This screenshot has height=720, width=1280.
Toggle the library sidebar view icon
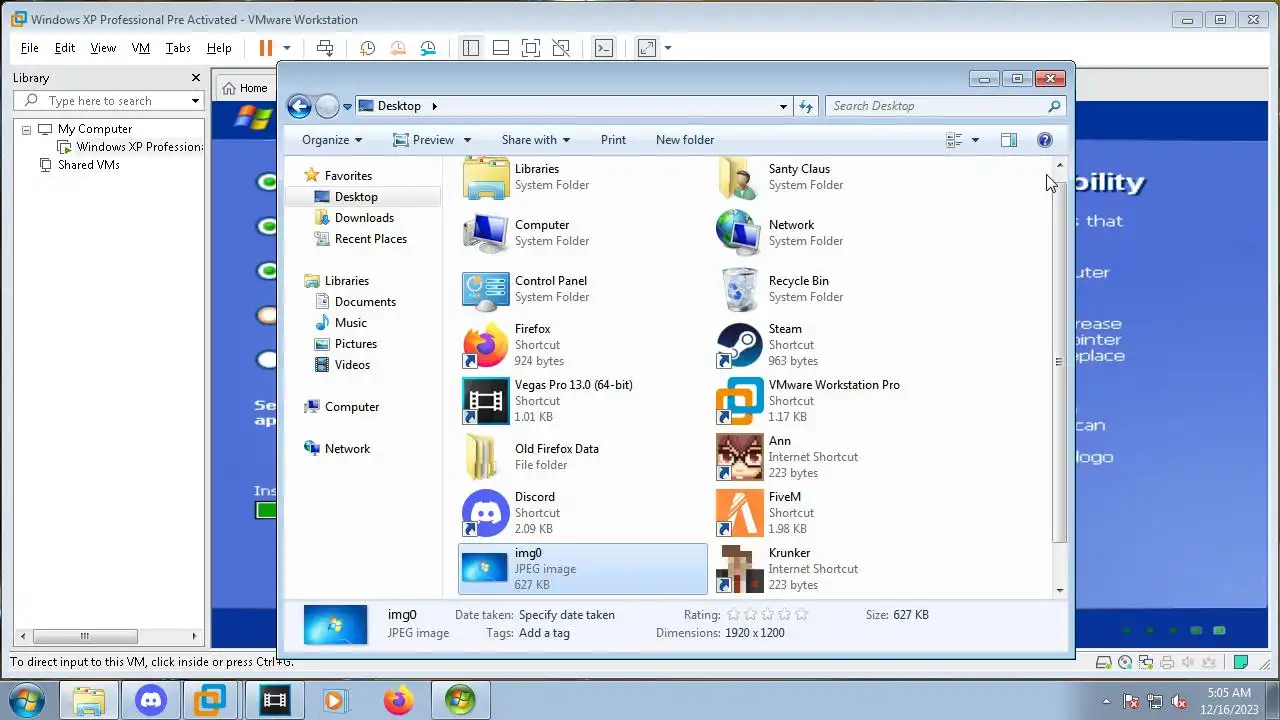tap(471, 48)
